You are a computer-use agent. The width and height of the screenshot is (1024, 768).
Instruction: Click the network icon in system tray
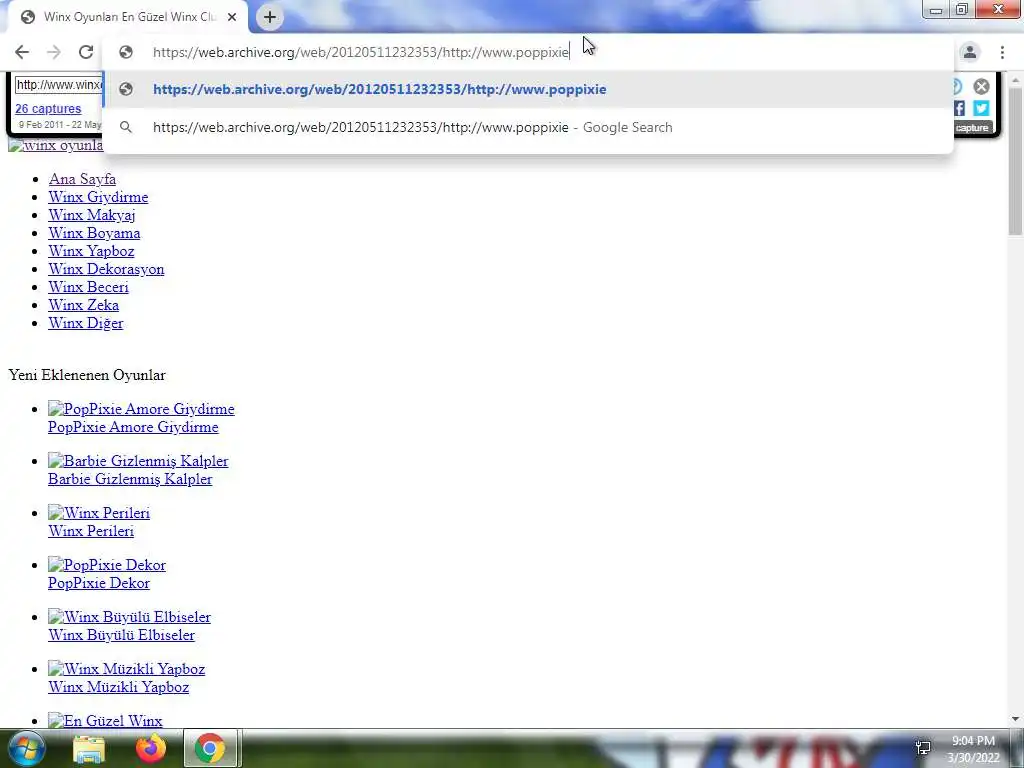pyautogui.click(x=923, y=748)
